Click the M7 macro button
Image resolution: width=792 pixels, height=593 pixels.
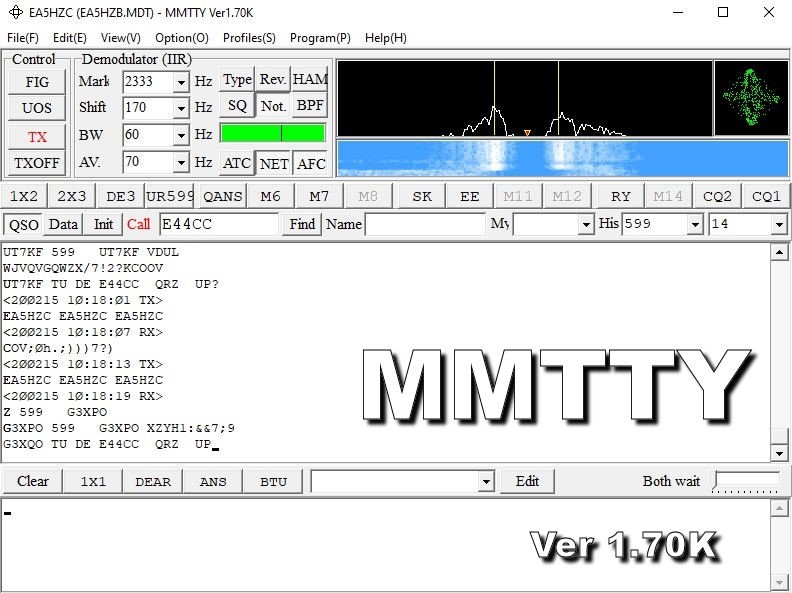[319, 196]
